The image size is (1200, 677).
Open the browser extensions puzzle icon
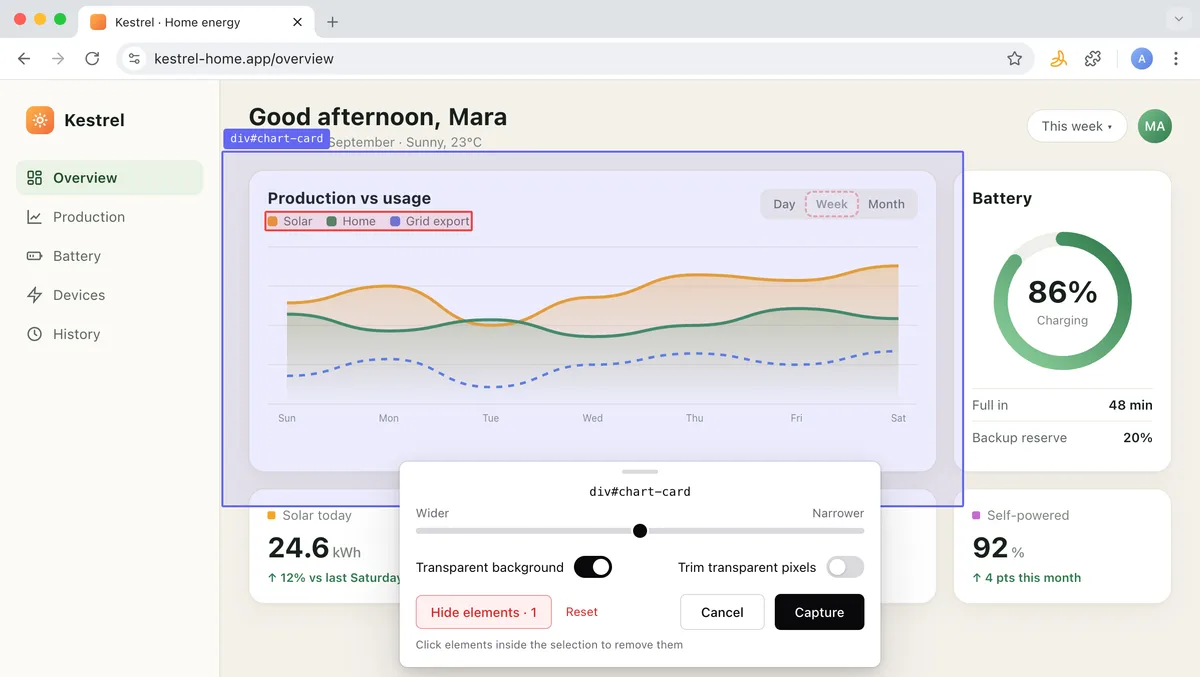(1093, 59)
